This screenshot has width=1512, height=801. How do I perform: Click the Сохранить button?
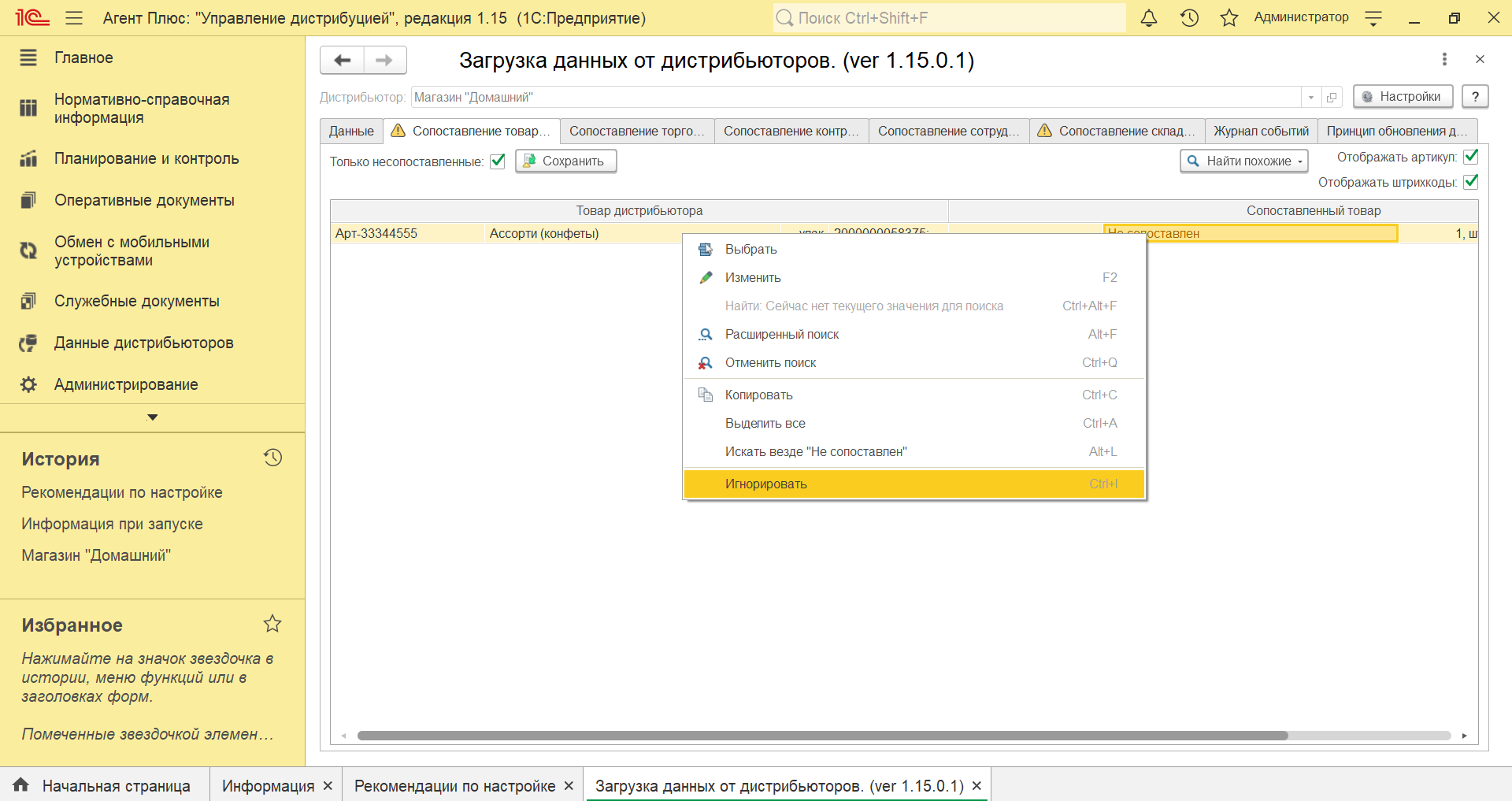point(565,161)
